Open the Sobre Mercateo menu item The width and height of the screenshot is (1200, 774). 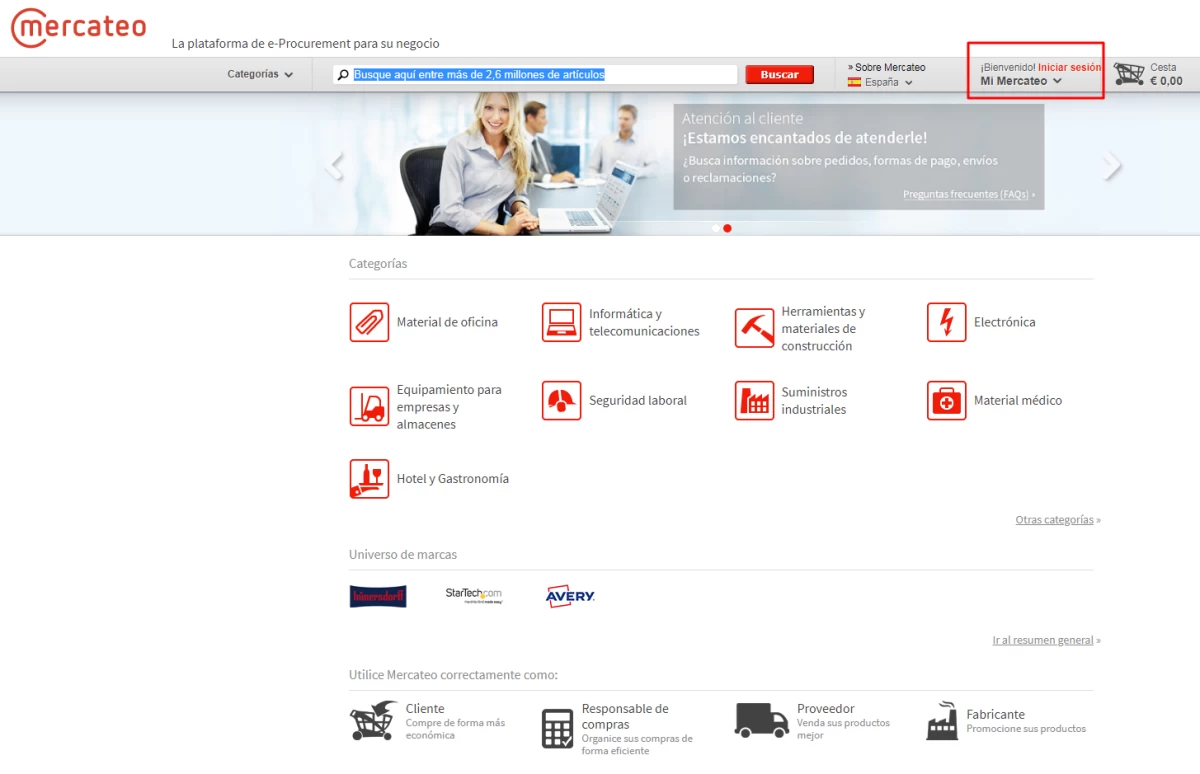pyautogui.click(x=889, y=67)
